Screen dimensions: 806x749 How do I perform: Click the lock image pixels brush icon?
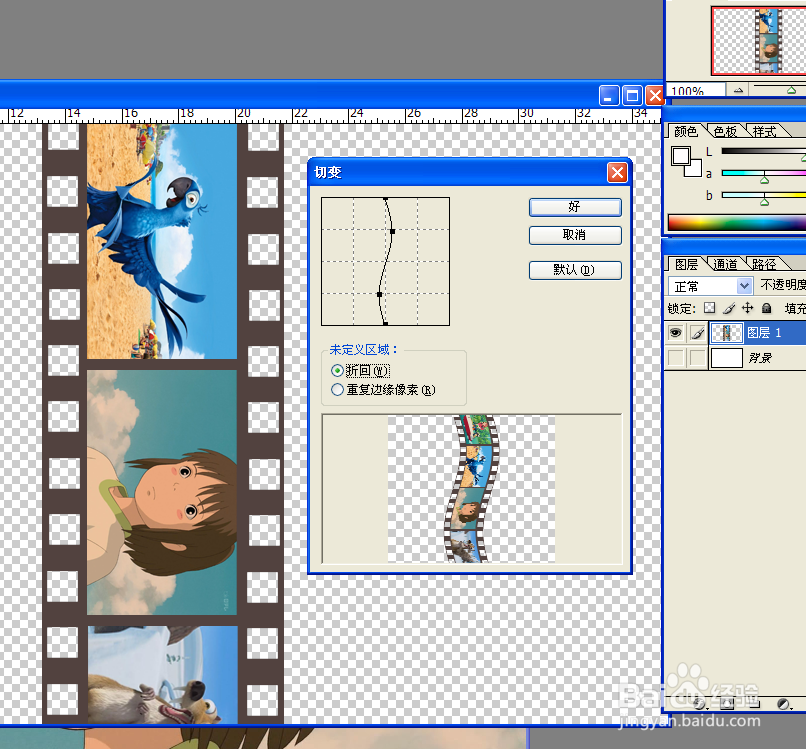729,308
